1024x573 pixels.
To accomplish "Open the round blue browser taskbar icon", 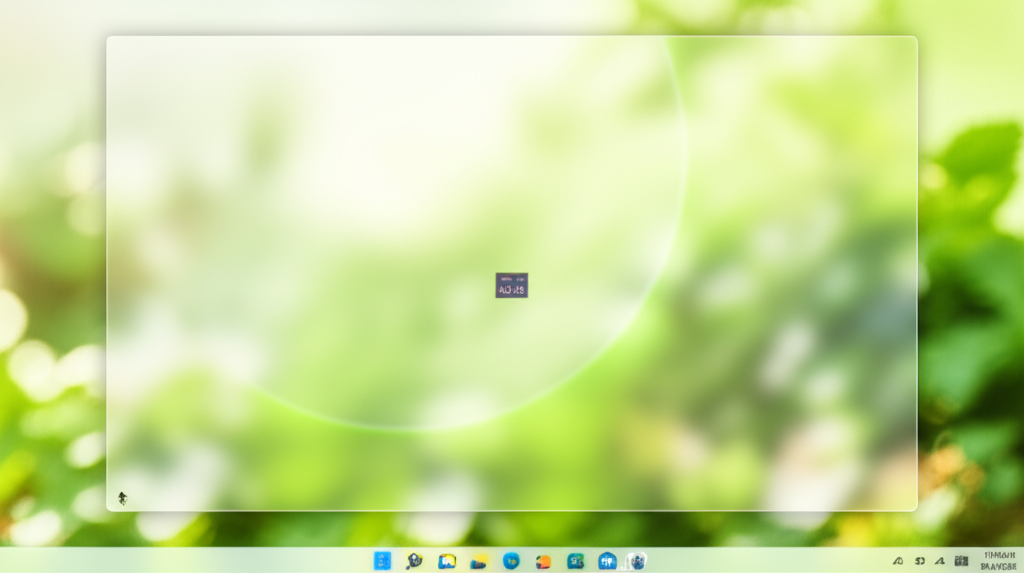I will [x=511, y=561].
